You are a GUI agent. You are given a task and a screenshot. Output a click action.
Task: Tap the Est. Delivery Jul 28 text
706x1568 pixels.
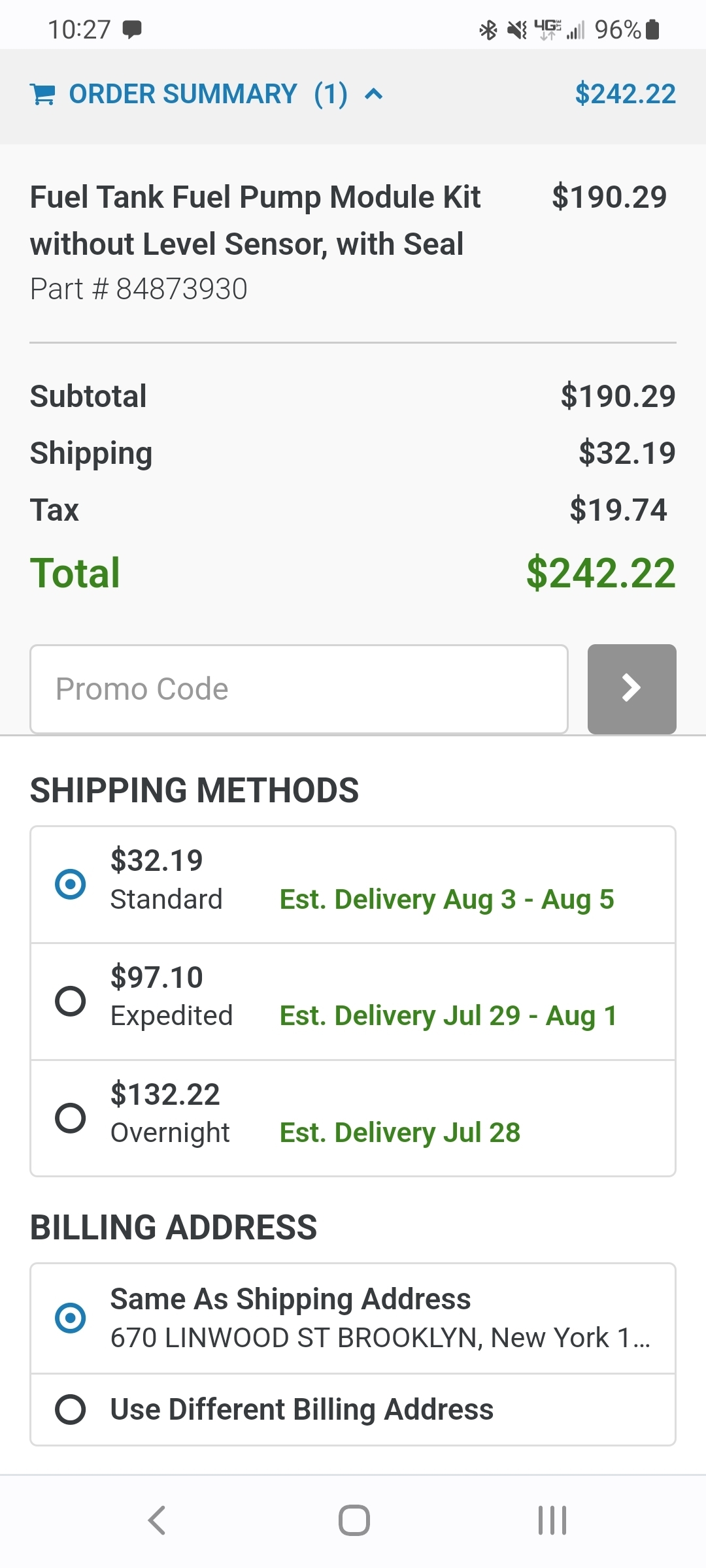click(x=399, y=1133)
